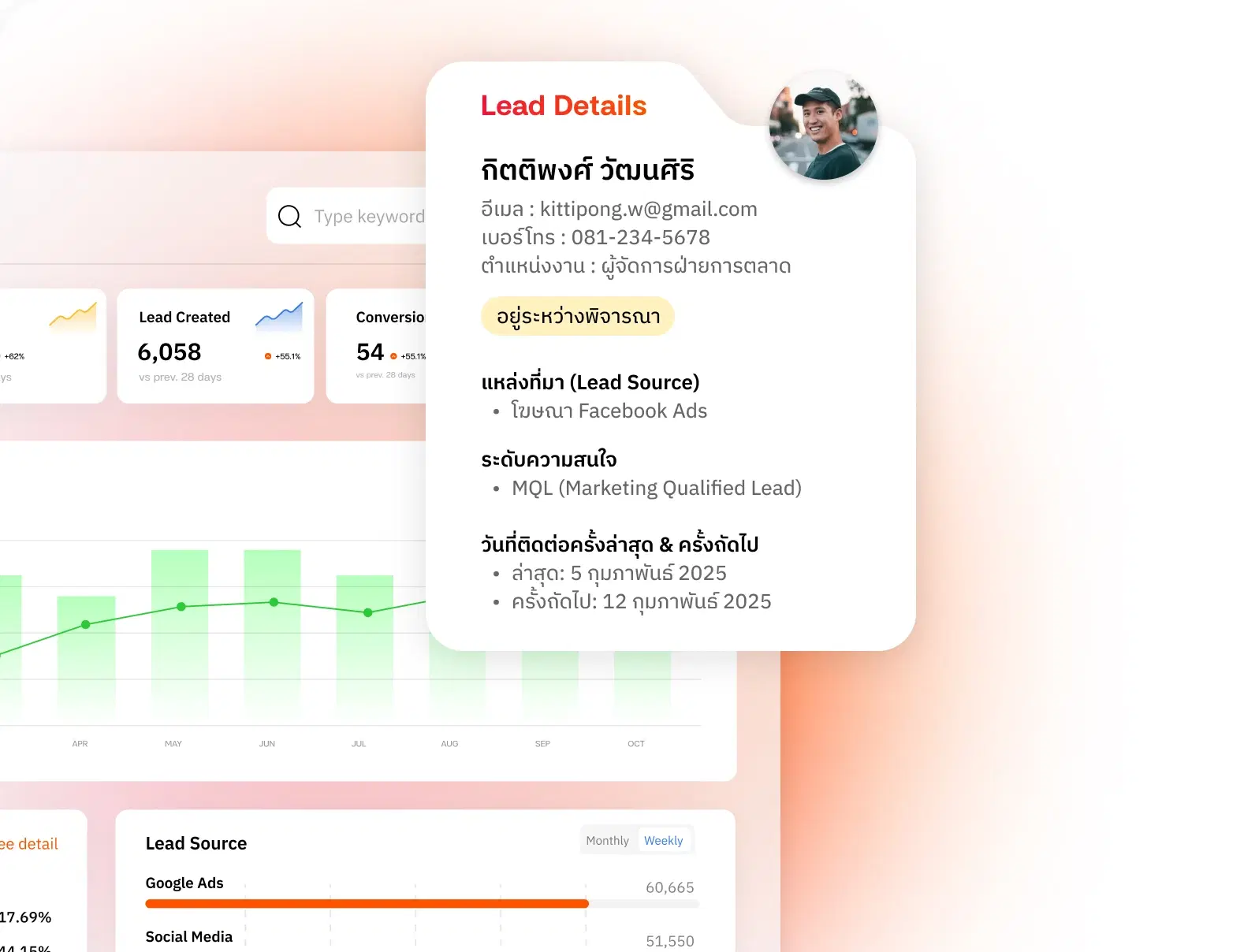The width and height of the screenshot is (1244, 952).
Task: Click the orange indicator dot beside Conversion 54
Action: tap(393, 356)
